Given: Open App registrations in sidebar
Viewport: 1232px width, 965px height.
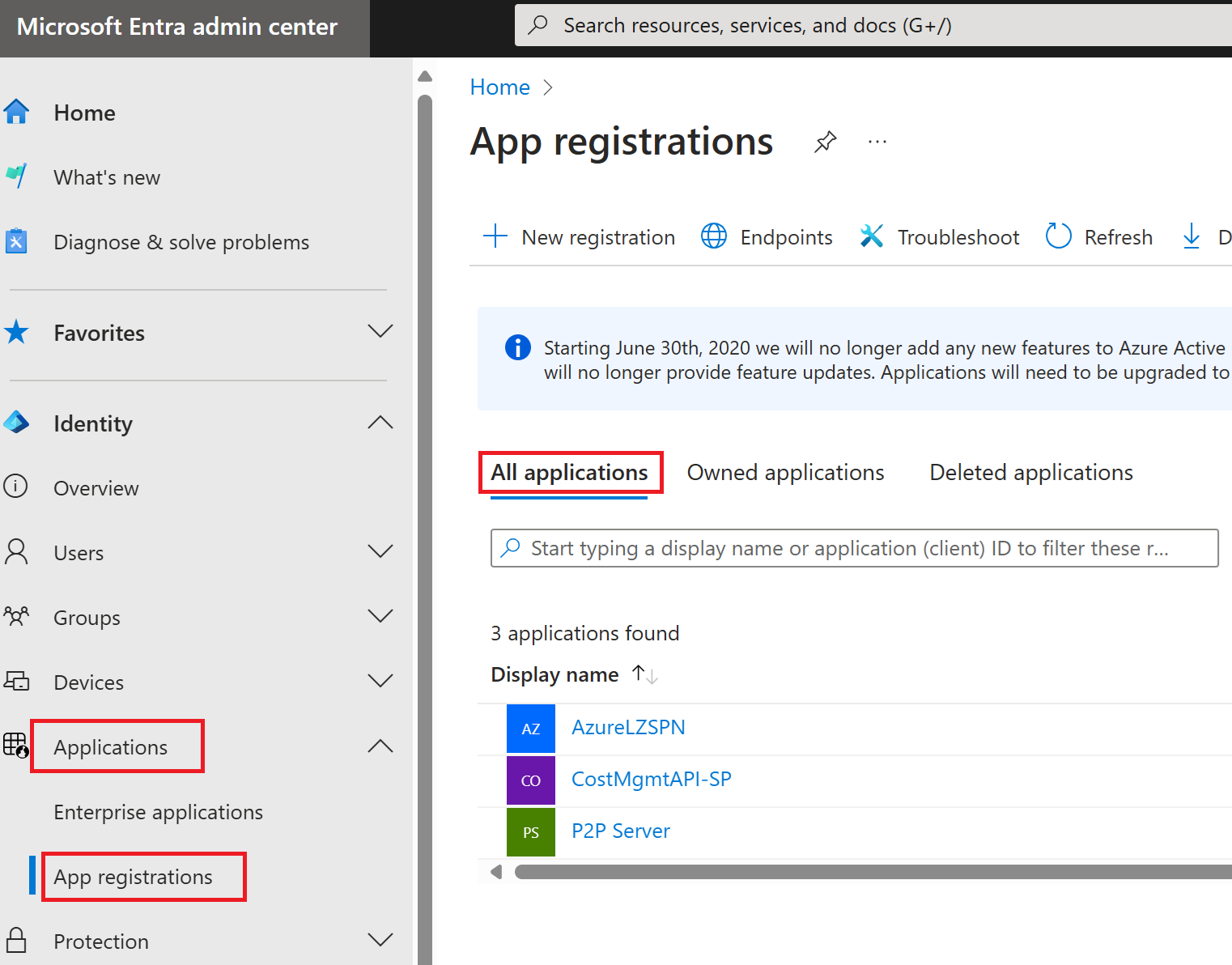Looking at the screenshot, I should tap(133, 877).
